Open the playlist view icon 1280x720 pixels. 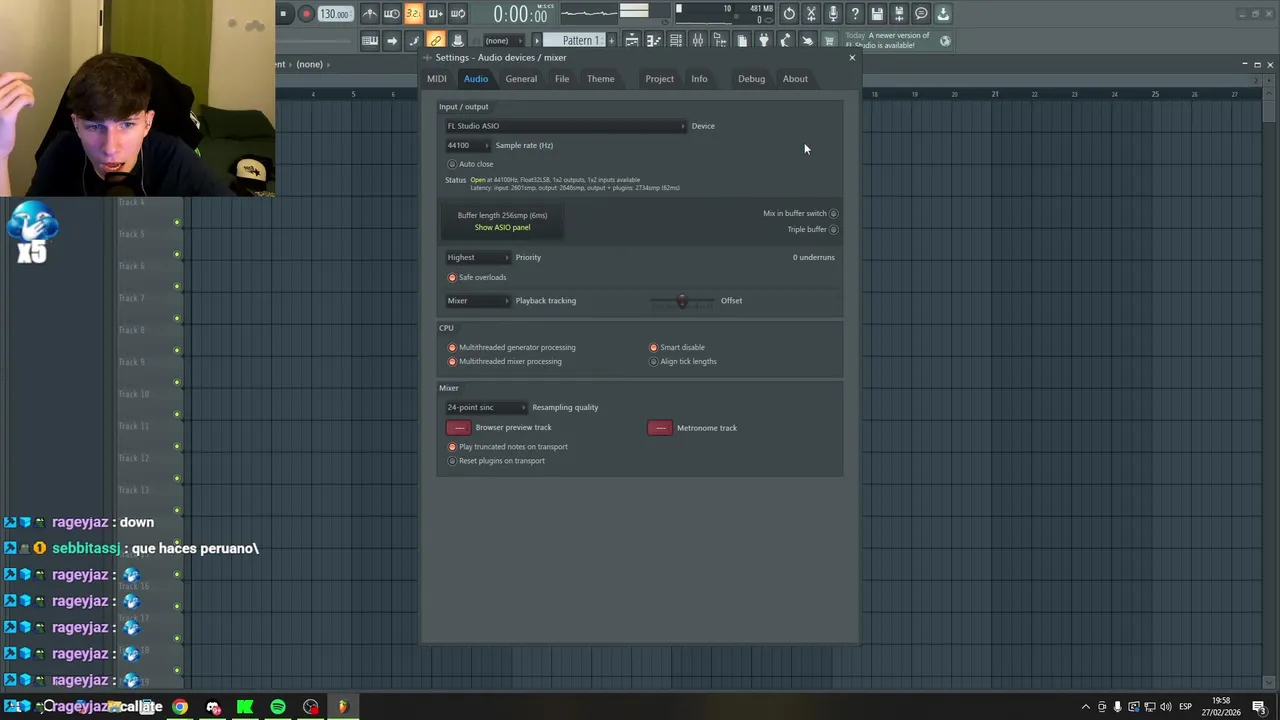[631, 40]
